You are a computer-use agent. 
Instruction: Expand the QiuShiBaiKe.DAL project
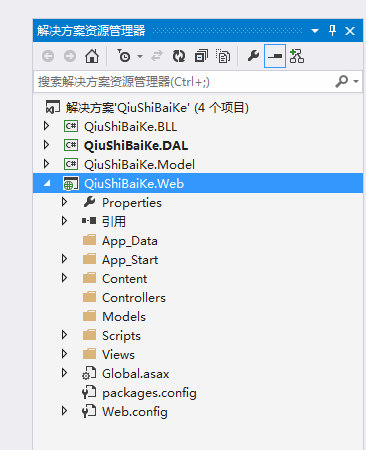(46, 145)
